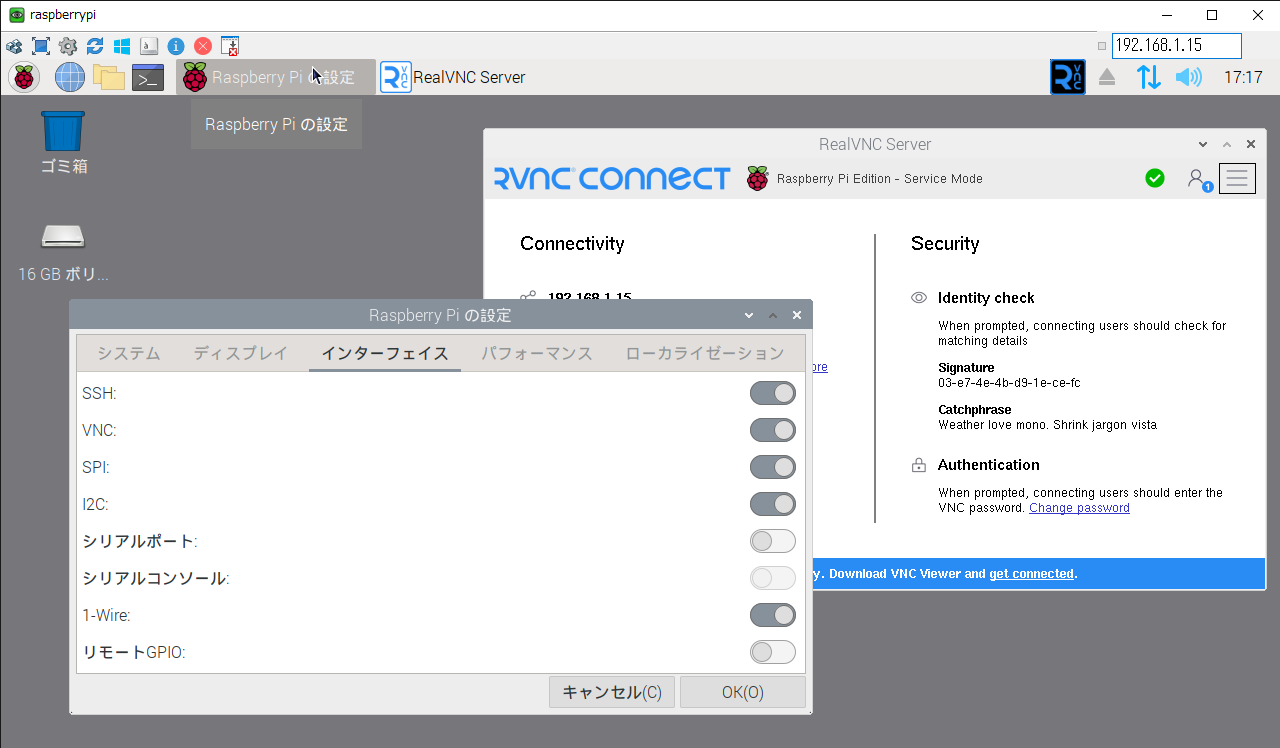The width and height of the screenshot is (1280, 748).
Task: Click the Identity check eye icon
Action: 919,298
